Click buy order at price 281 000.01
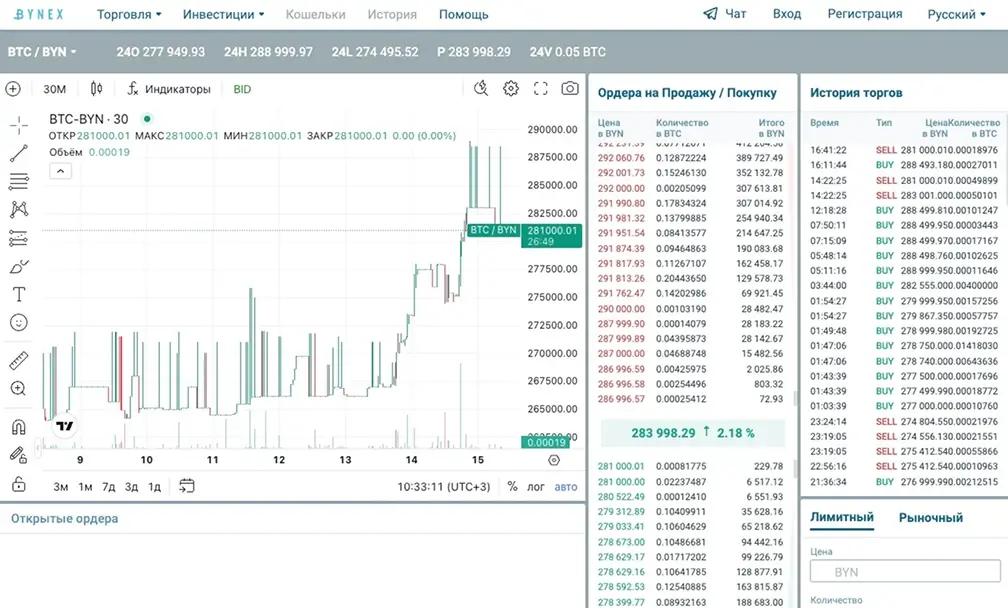This screenshot has width=1008, height=608. coord(690,467)
